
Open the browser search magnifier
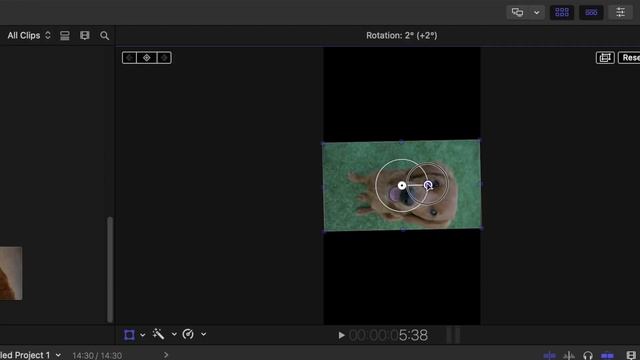coord(104,36)
